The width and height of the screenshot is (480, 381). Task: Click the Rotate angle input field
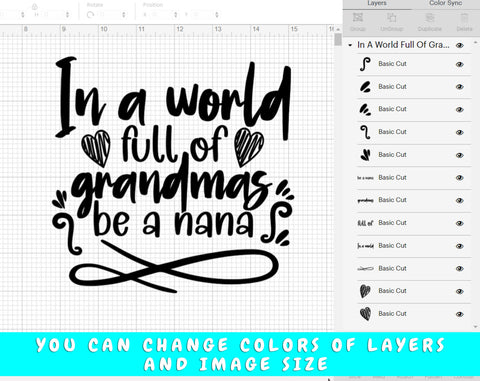(x=108, y=15)
